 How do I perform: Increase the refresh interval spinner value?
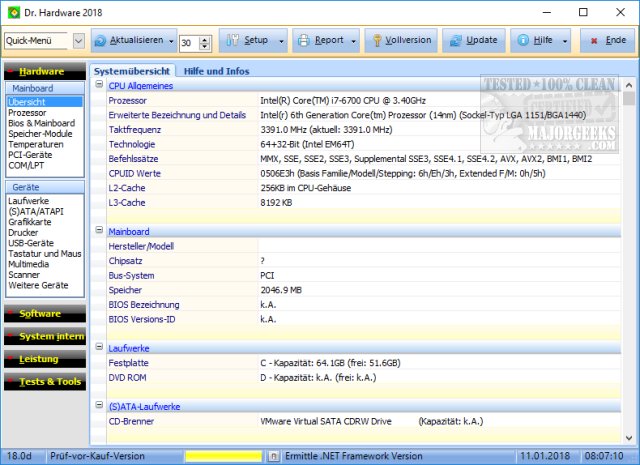(x=205, y=38)
